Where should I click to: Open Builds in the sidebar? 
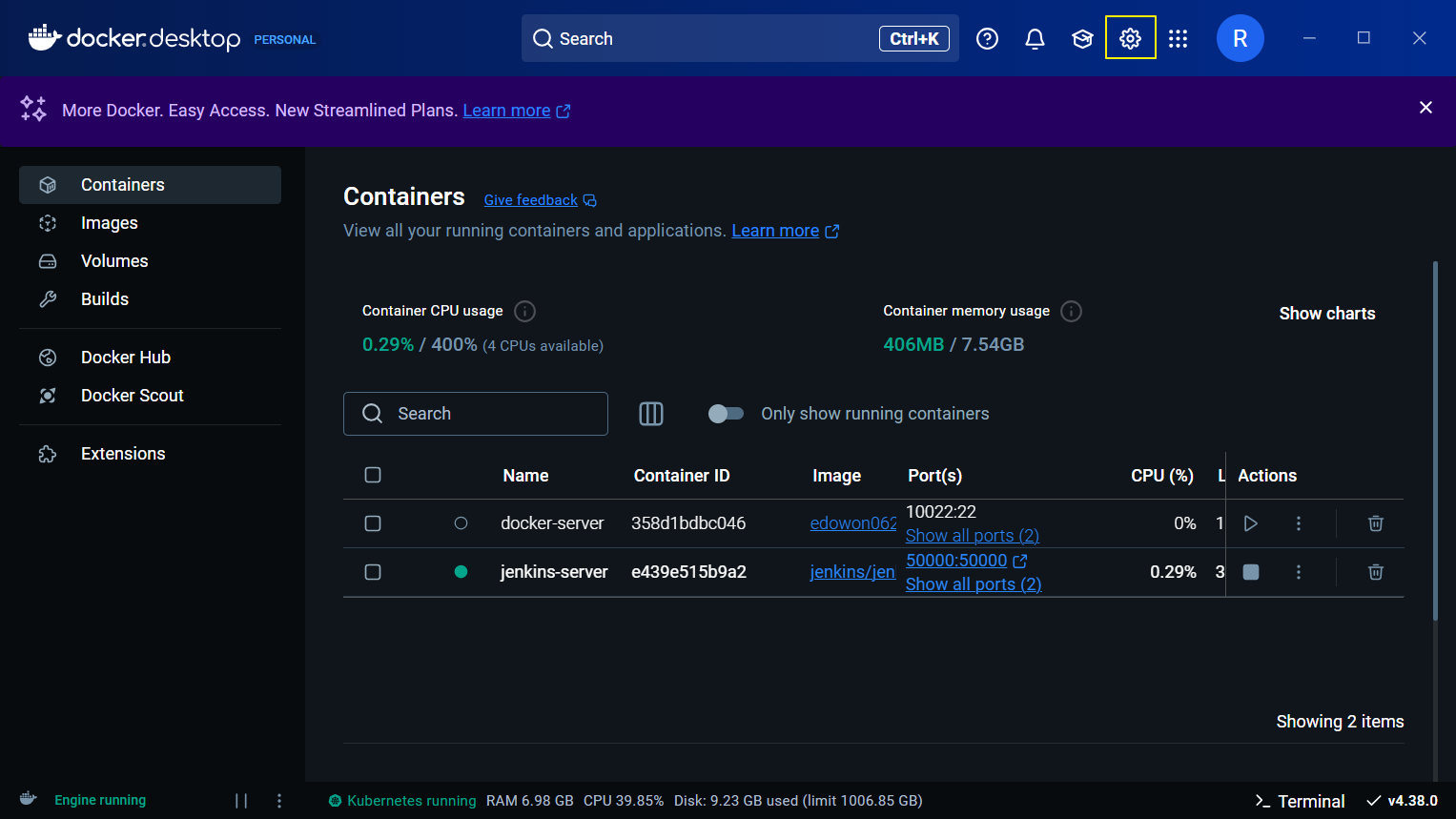point(150,299)
